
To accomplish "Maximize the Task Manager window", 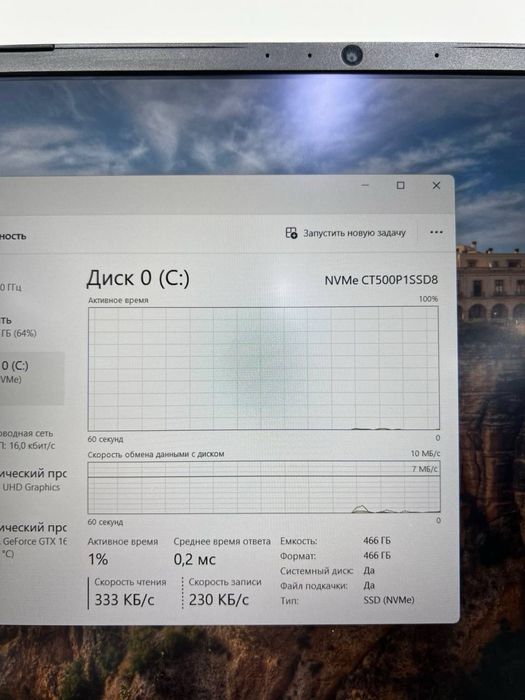I will tap(400, 185).
